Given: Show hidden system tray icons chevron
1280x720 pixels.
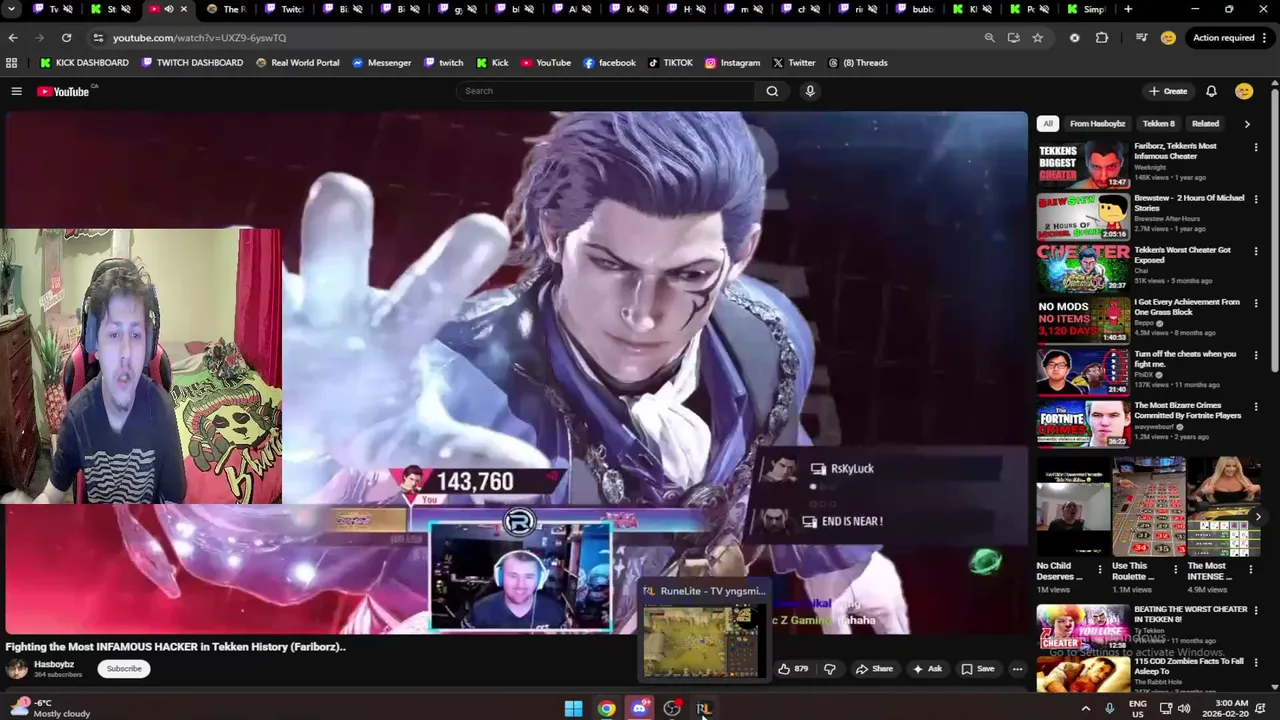Looking at the screenshot, I should click(x=1086, y=709).
